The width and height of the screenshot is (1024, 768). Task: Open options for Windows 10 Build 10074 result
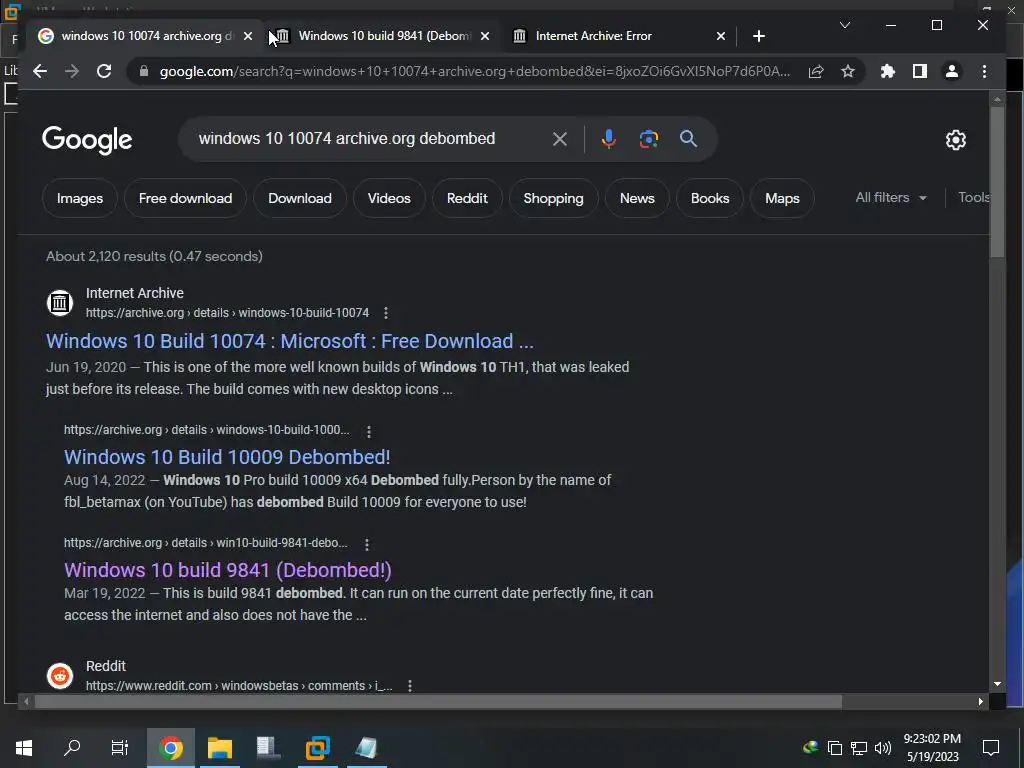pyautogui.click(x=386, y=313)
